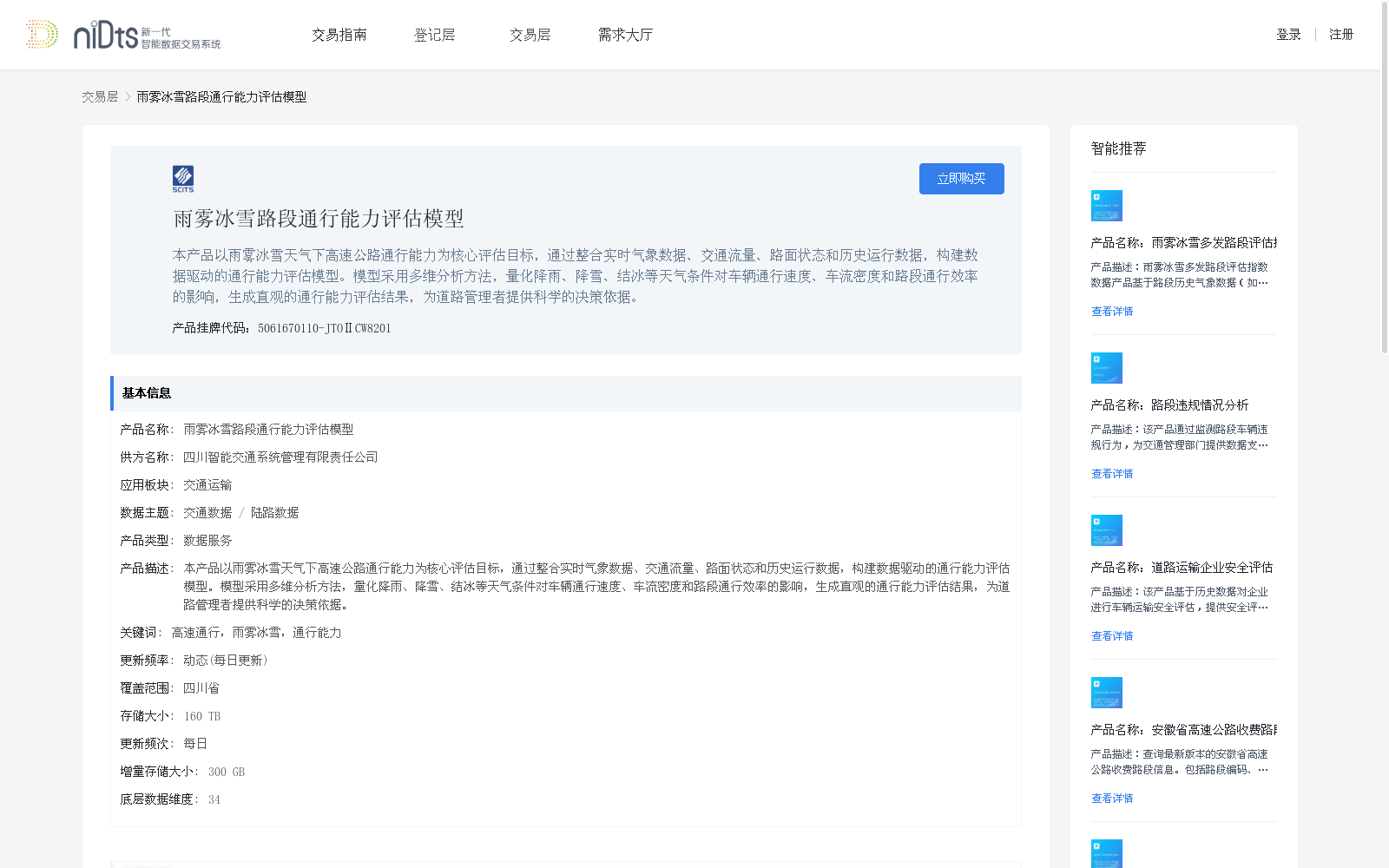
Task: Click product name 道路运输企业安全评估 in recommendations
Action: pos(1182,568)
